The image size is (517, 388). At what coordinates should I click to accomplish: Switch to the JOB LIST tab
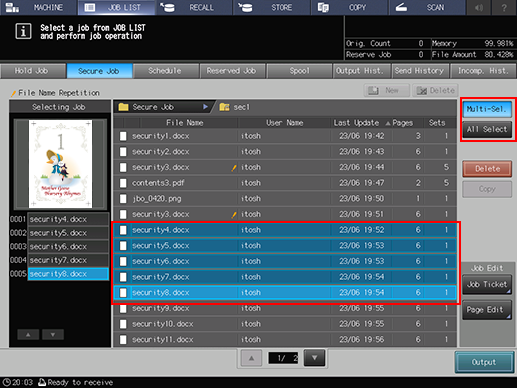click(x=116, y=7)
